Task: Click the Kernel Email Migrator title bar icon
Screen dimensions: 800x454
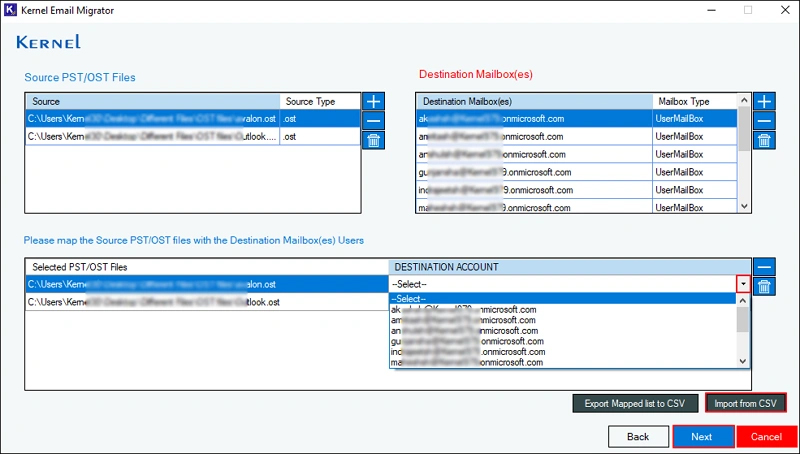Action: [x=10, y=10]
